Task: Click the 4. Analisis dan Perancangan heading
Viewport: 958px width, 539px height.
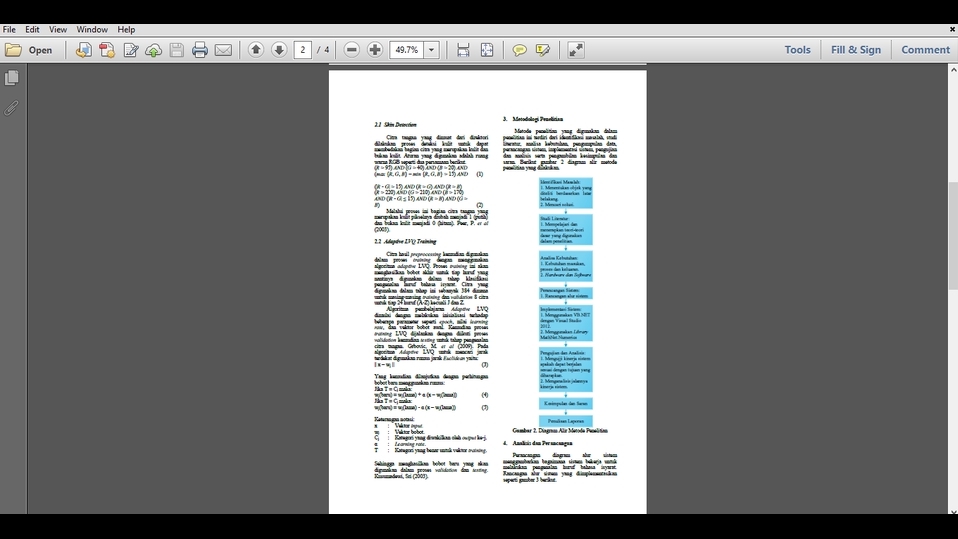Action: [538, 443]
